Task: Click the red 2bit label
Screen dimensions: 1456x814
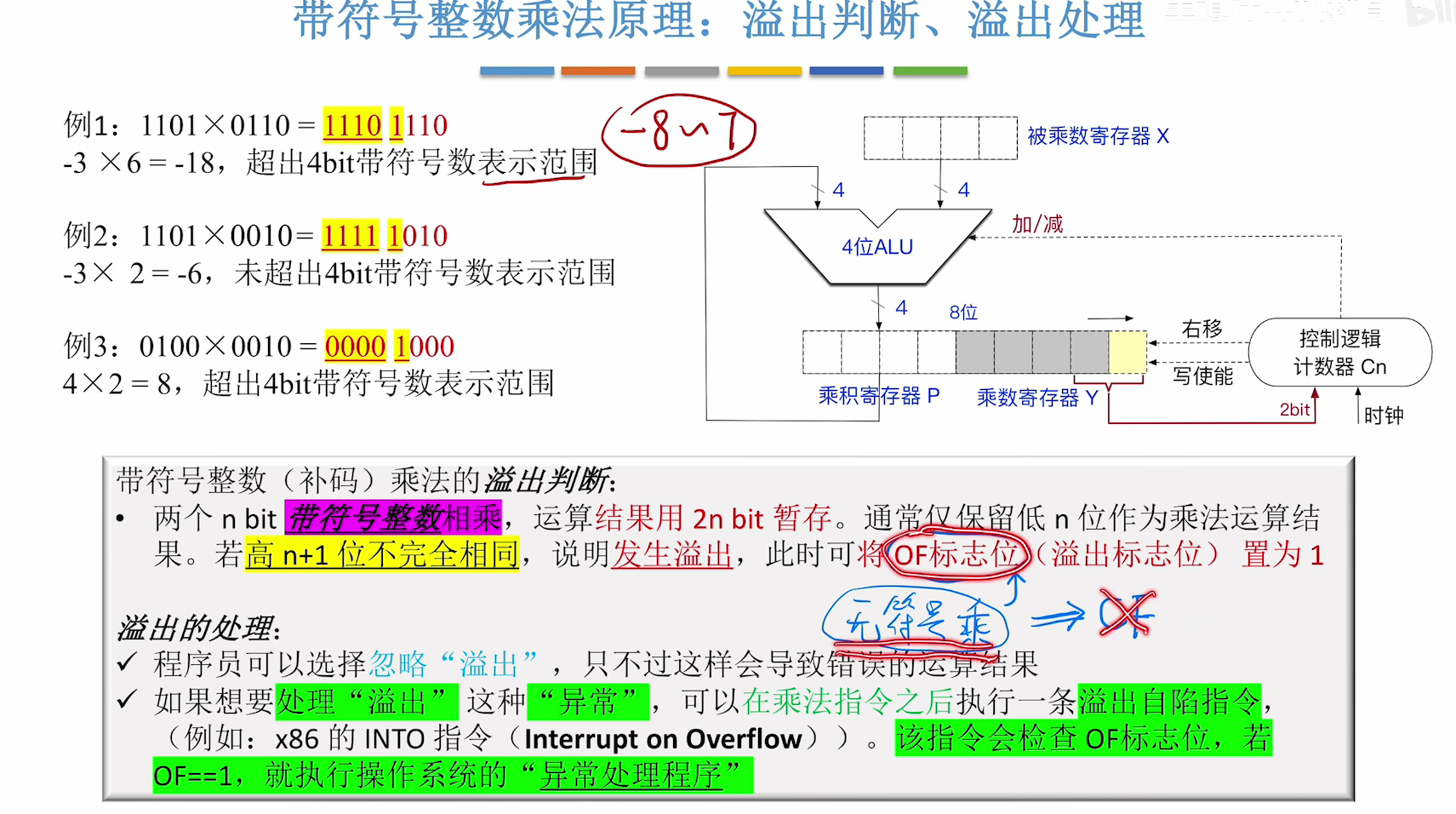Action: coord(1294,410)
